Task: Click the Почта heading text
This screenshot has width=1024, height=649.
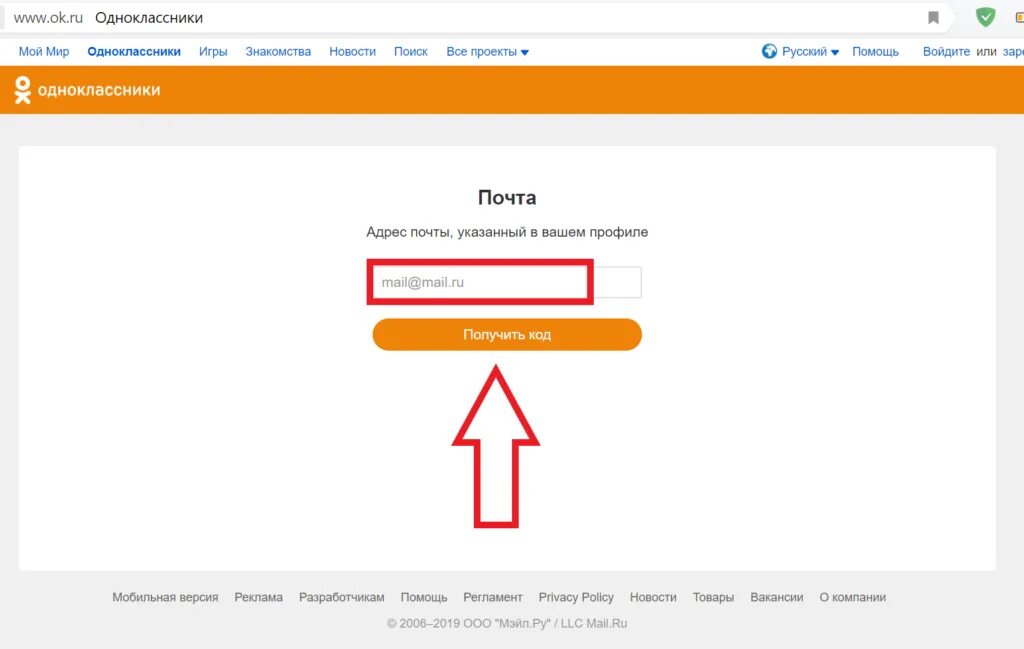Action: (507, 197)
